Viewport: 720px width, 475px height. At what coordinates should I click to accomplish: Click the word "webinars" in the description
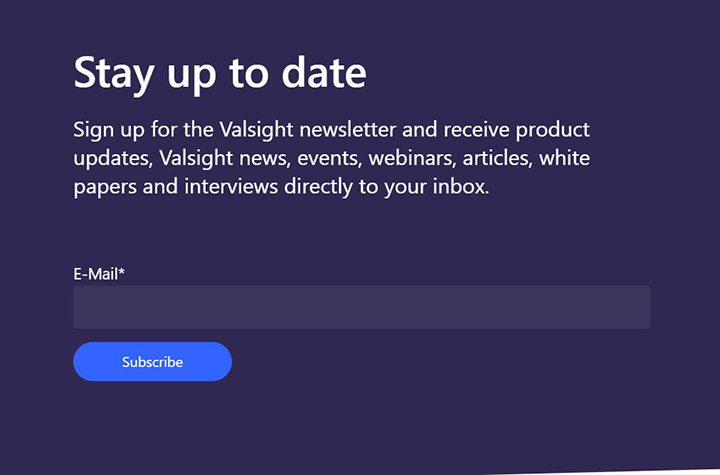pos(412,158)
